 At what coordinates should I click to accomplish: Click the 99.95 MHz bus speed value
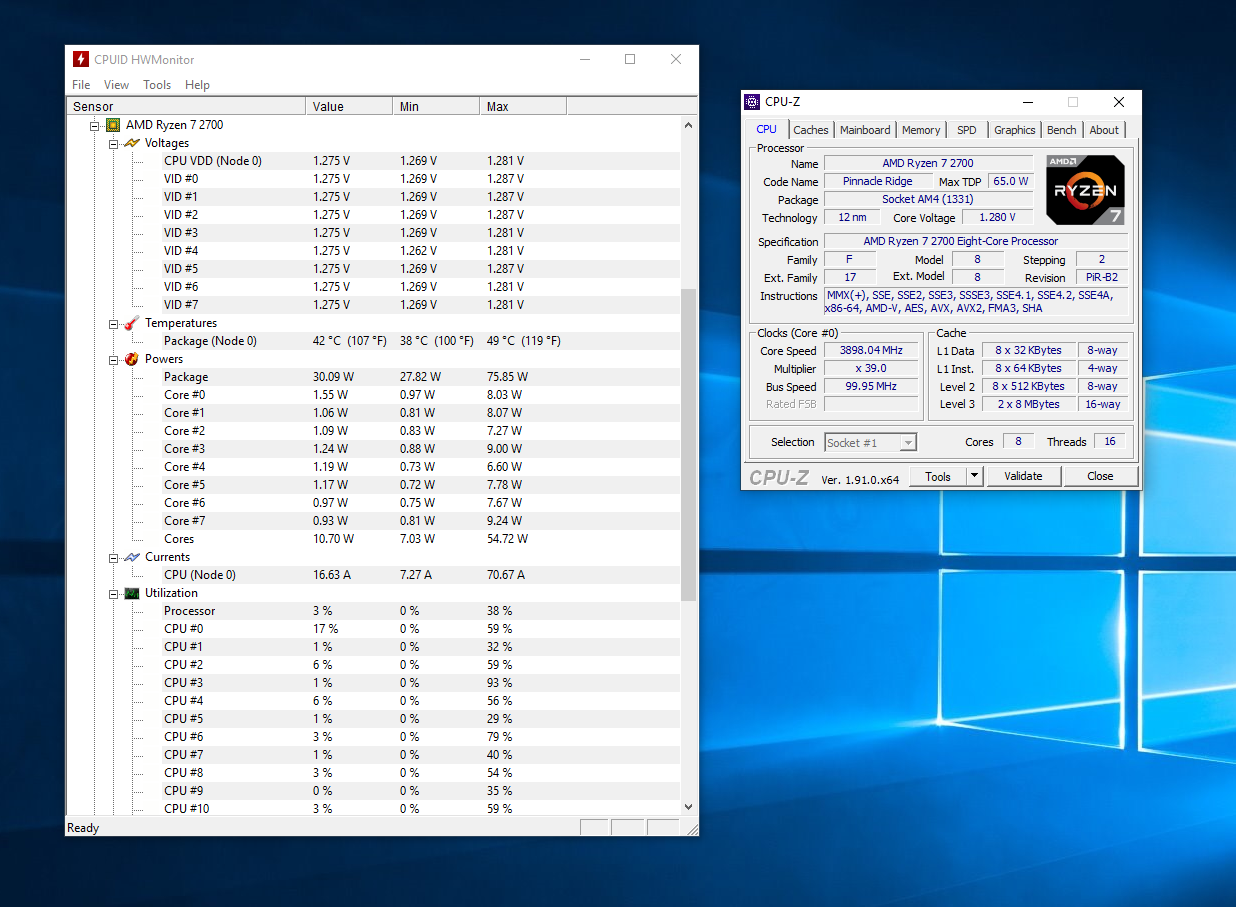pos(871,387)
